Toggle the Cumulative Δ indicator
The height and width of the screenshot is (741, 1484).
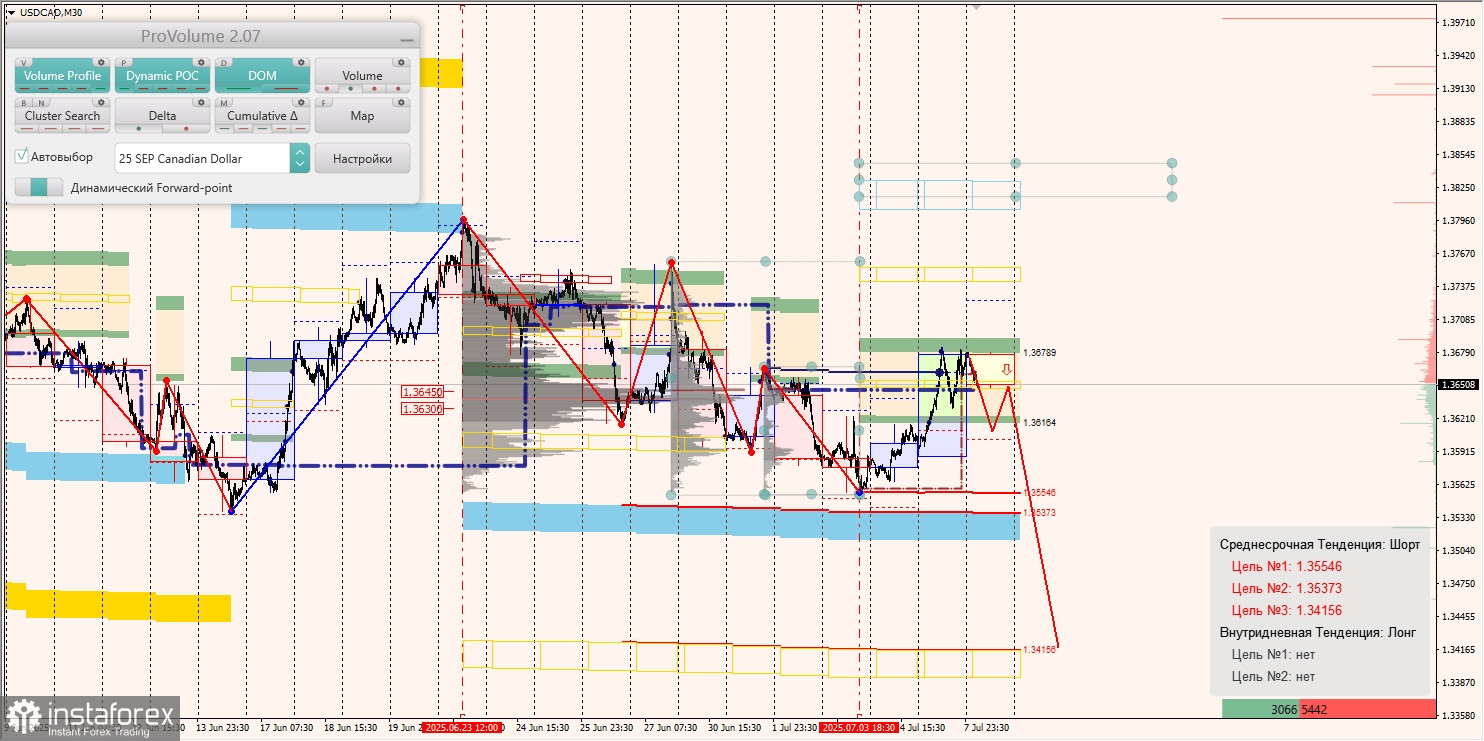point(262,116)
